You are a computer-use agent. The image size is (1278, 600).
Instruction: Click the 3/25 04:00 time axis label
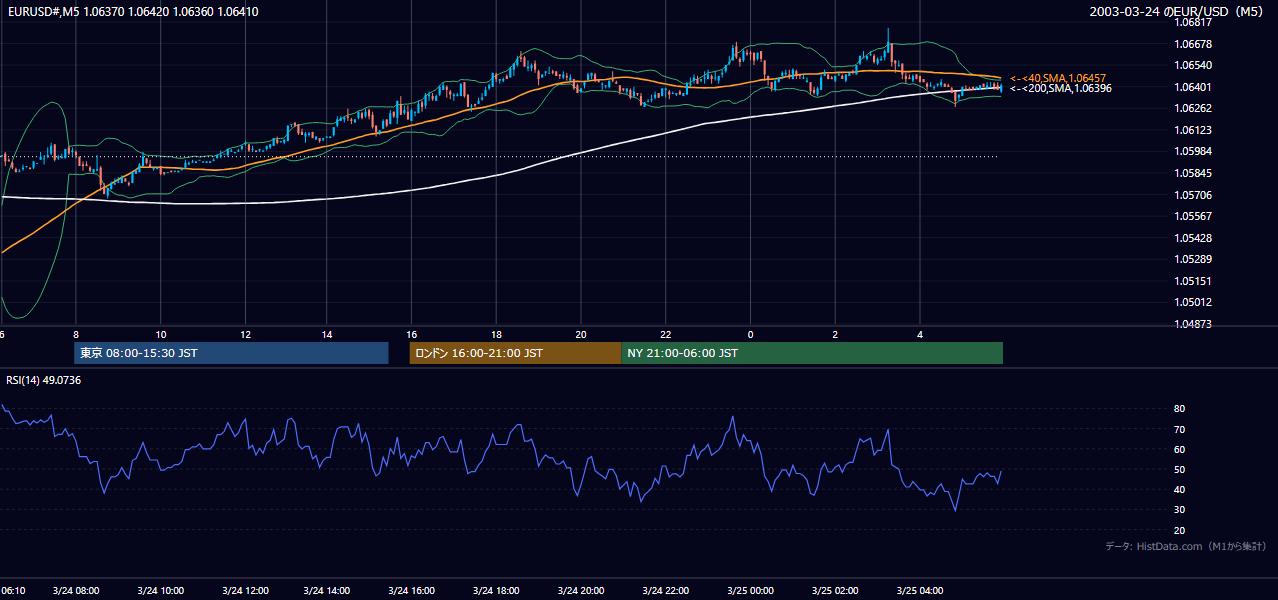pyautogui.click(x=918, y=590)
